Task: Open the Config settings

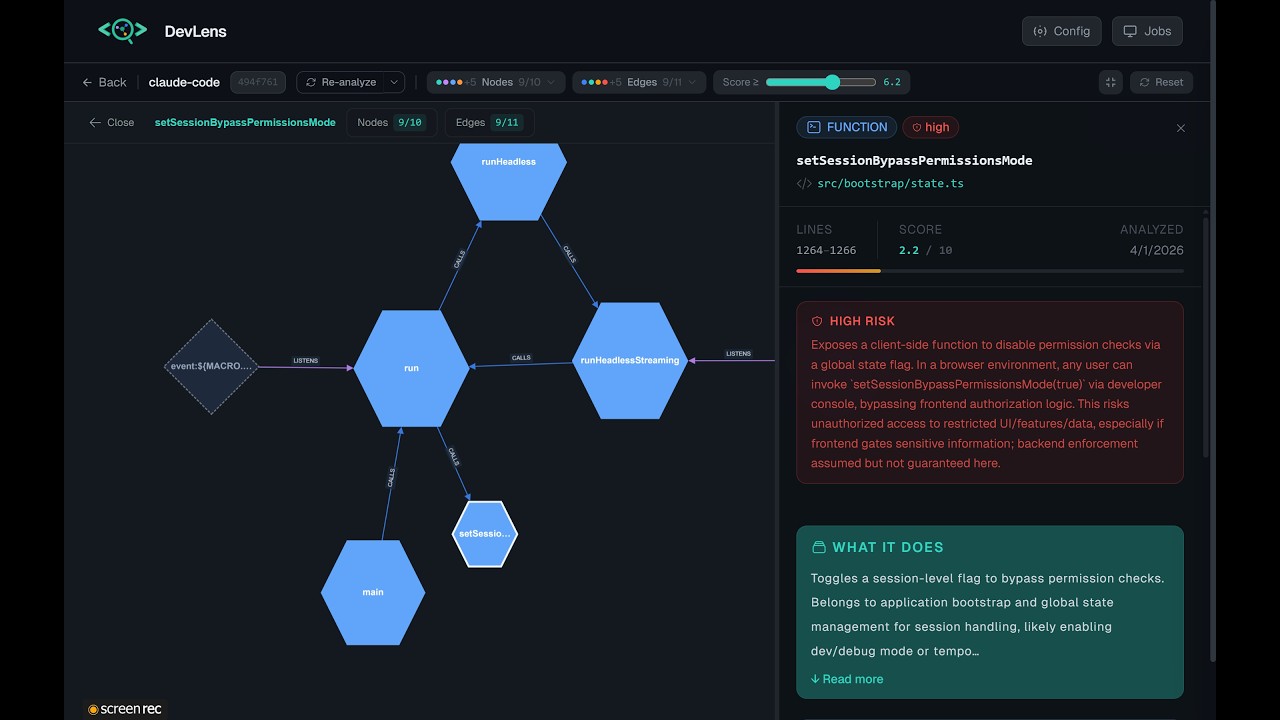Action: coord(1062,31)
